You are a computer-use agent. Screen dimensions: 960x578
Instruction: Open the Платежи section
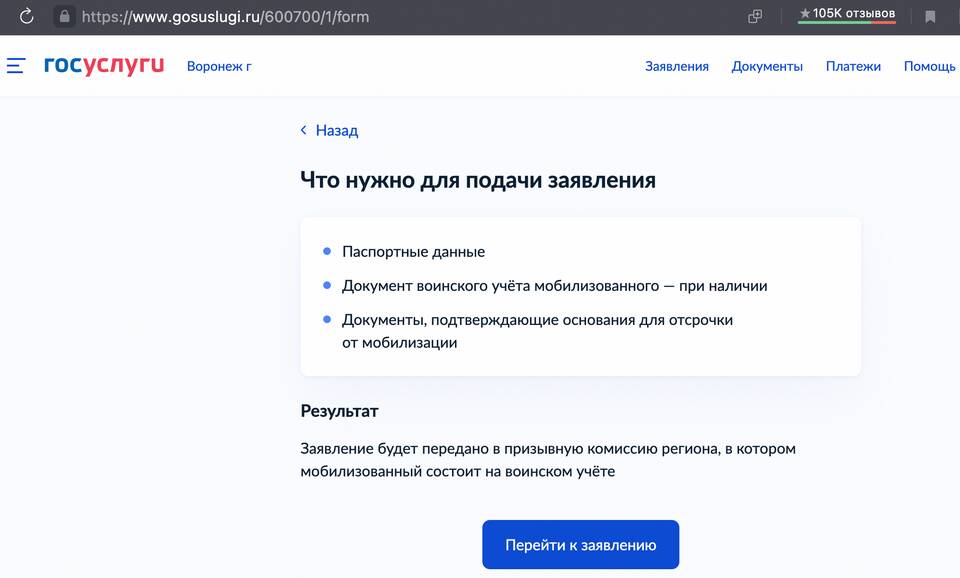853,67
